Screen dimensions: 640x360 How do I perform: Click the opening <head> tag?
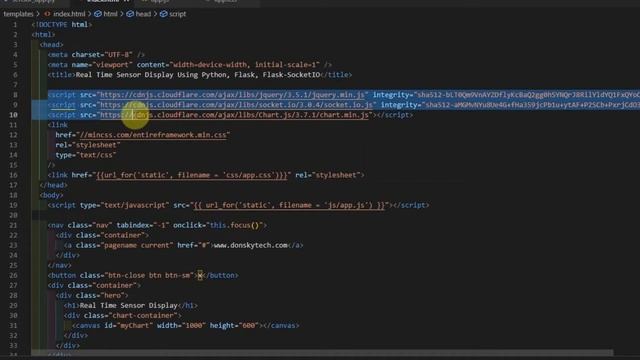51,45
